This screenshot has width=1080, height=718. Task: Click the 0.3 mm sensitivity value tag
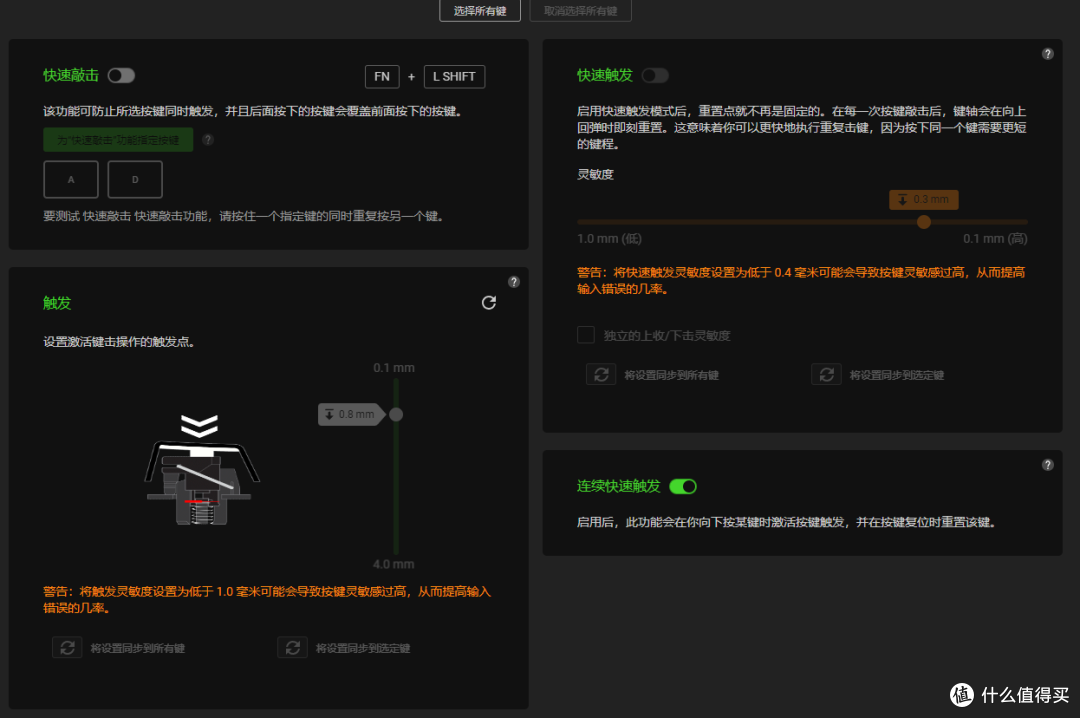pyautogui.click(x=924, y=199)
